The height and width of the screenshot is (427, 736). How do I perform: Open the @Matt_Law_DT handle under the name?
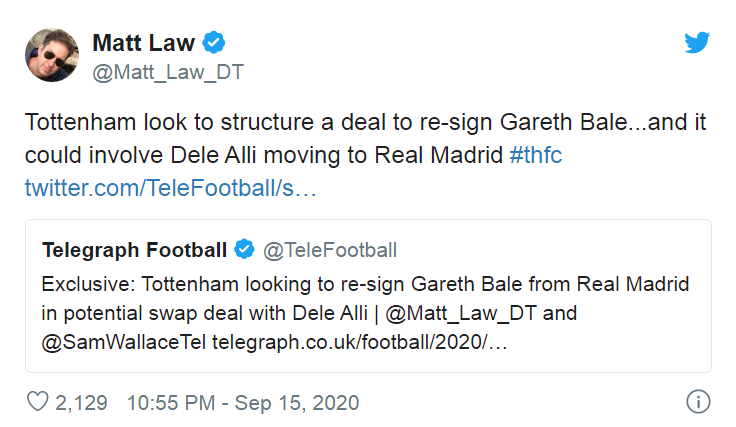click(x=168, y=72)
